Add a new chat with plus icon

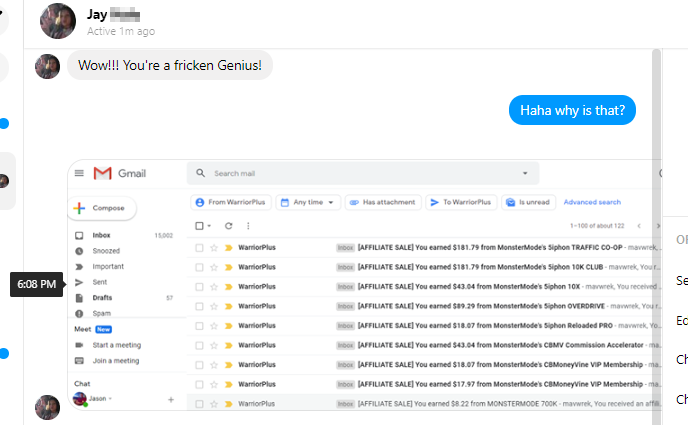coord(171,400)
